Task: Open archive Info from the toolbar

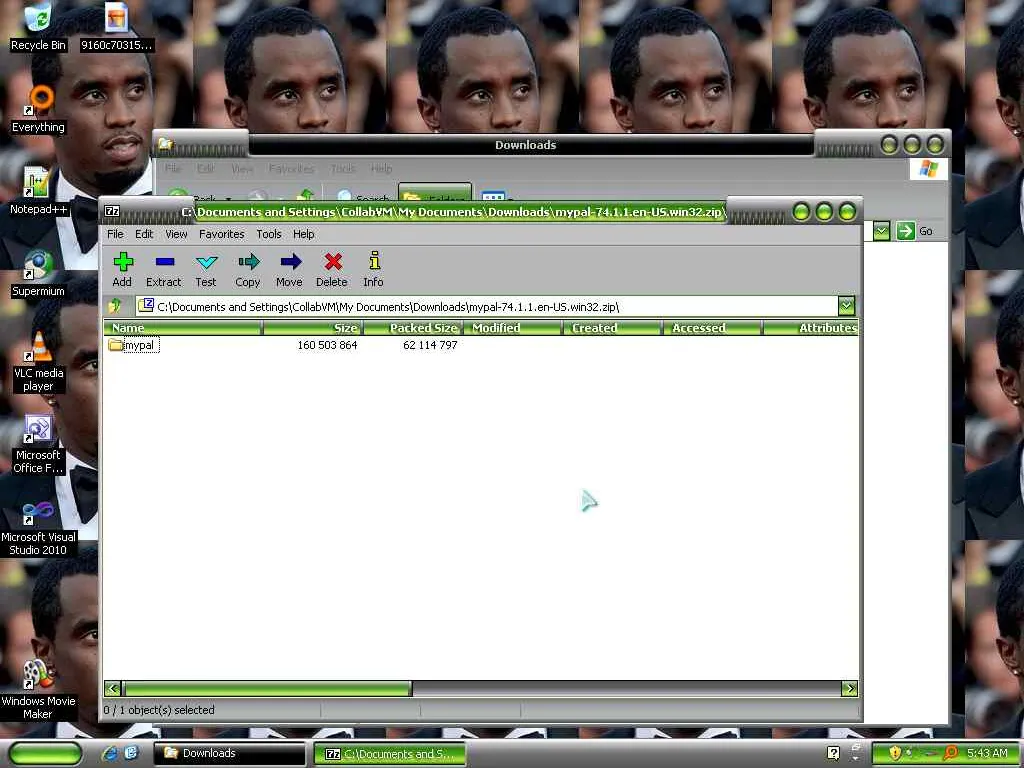Action: pyautogui.click(x=374, y=269)
